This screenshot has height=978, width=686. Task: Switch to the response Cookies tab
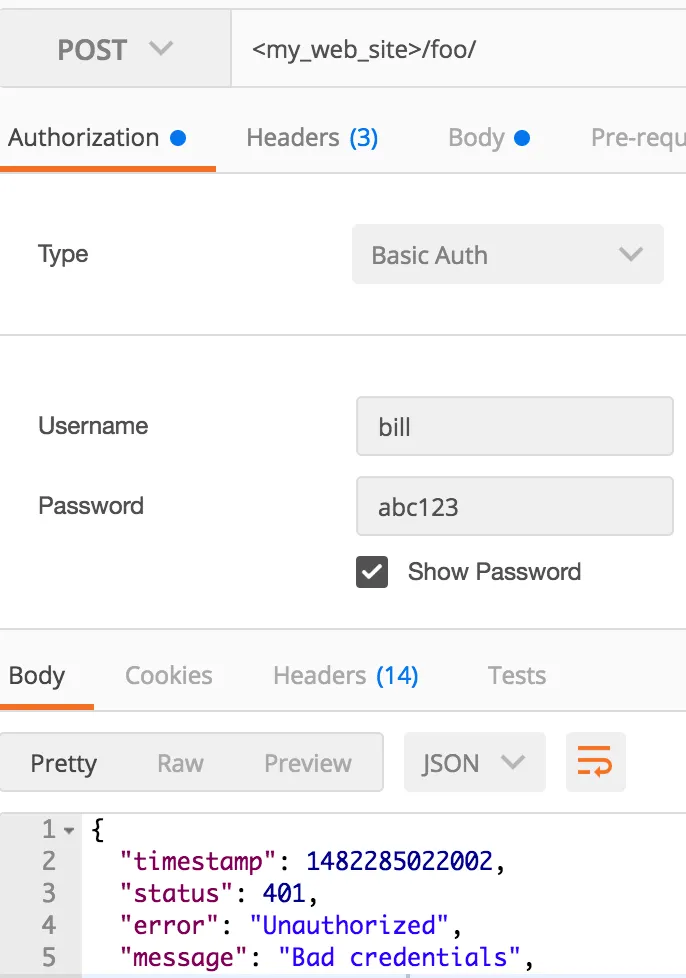(168, 676)
